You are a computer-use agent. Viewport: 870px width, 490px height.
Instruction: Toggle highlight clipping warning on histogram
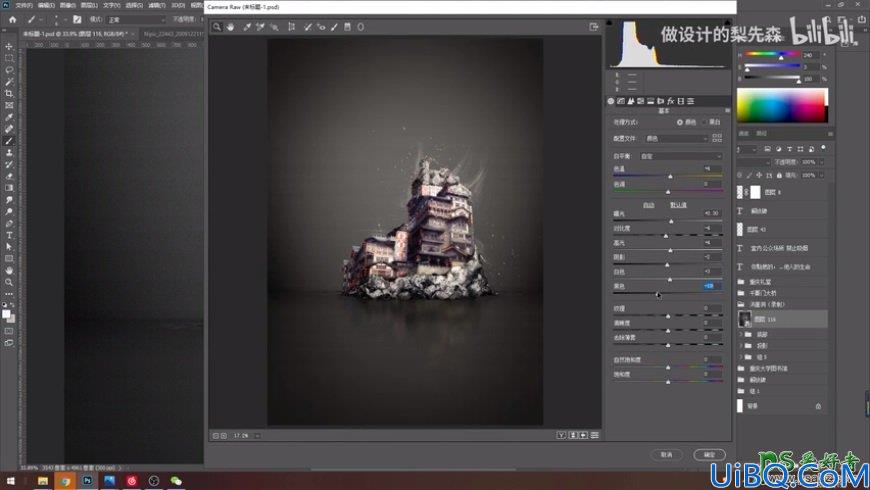coord(727,23)
